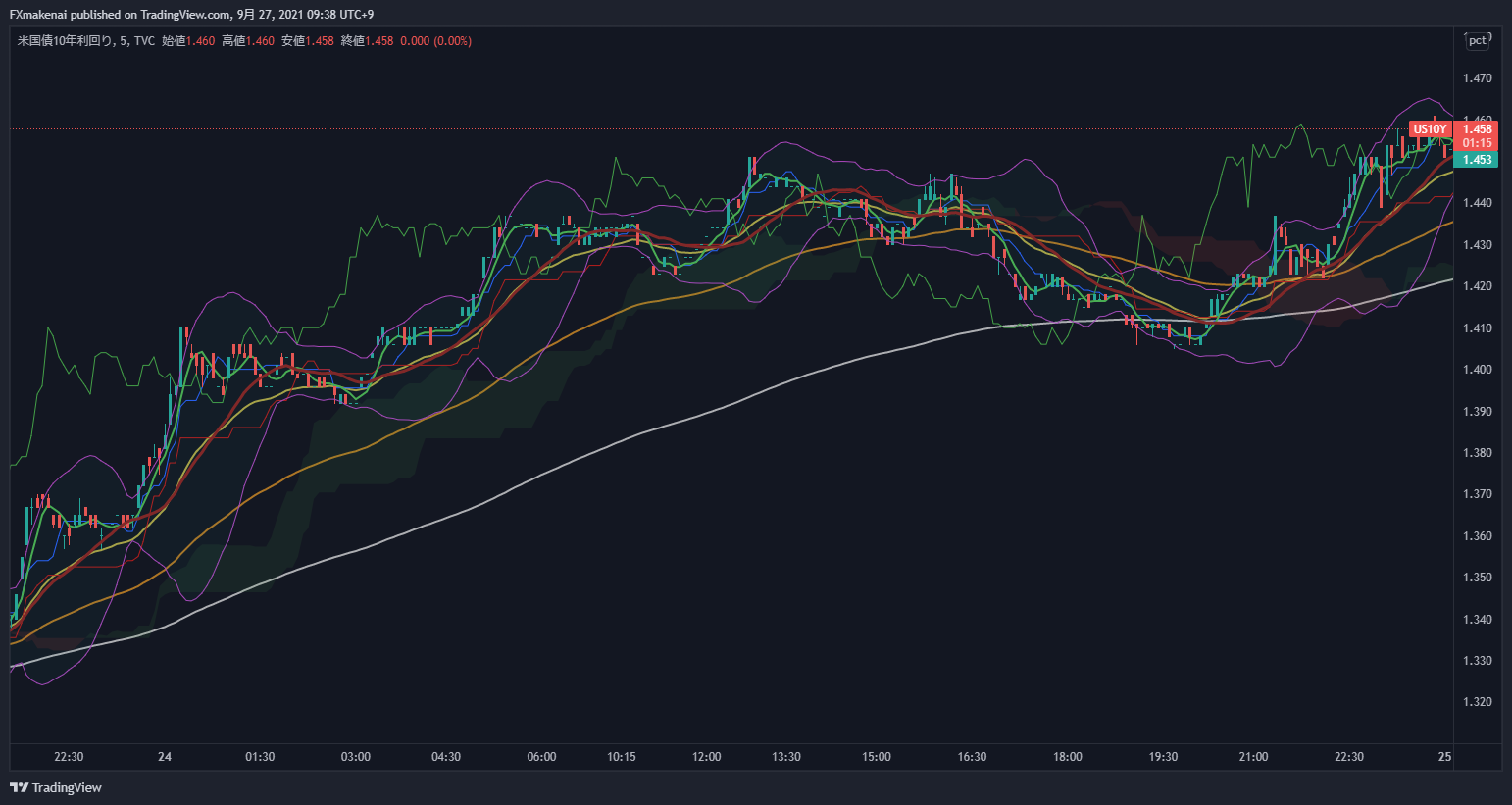Click the 1.380 price axis label
The height and width of the screenshot is (805, 1512).
pos(1477,453)
